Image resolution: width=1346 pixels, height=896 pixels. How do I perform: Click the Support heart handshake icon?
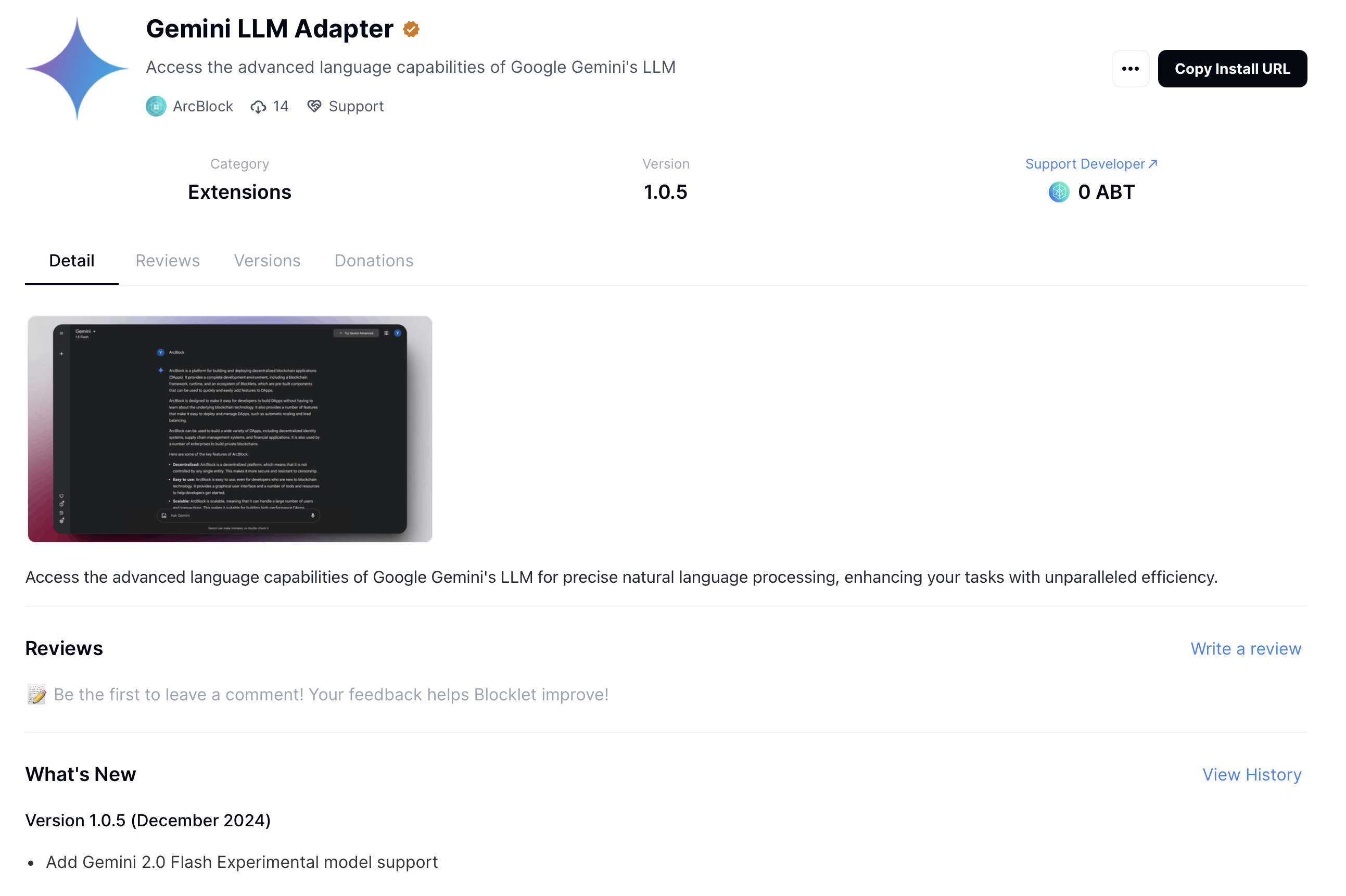coord(314,106)
